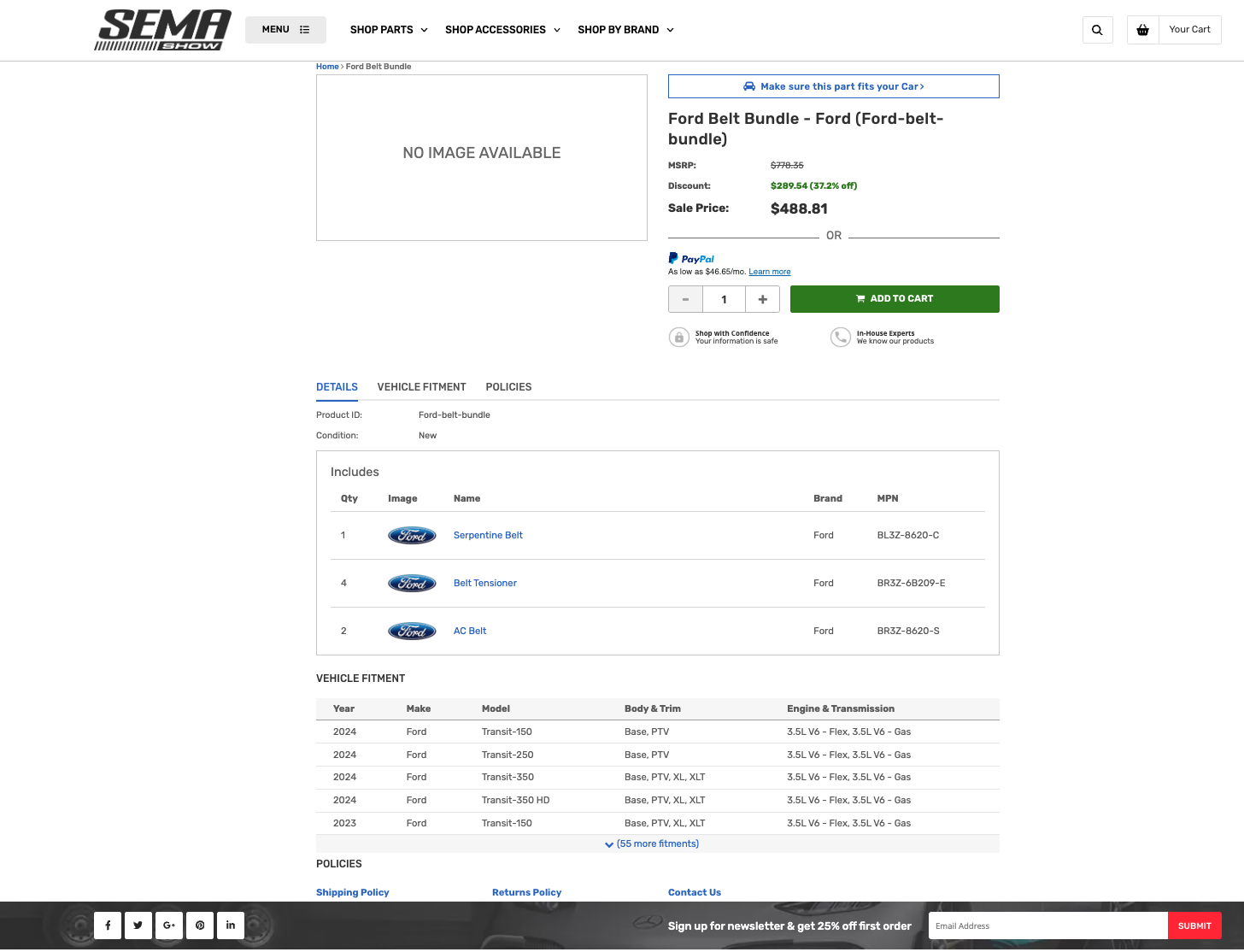Click the discount $289.54 (37.2% off)
The width and height of the screenshot is (1244, 952).
coord(813,186)
